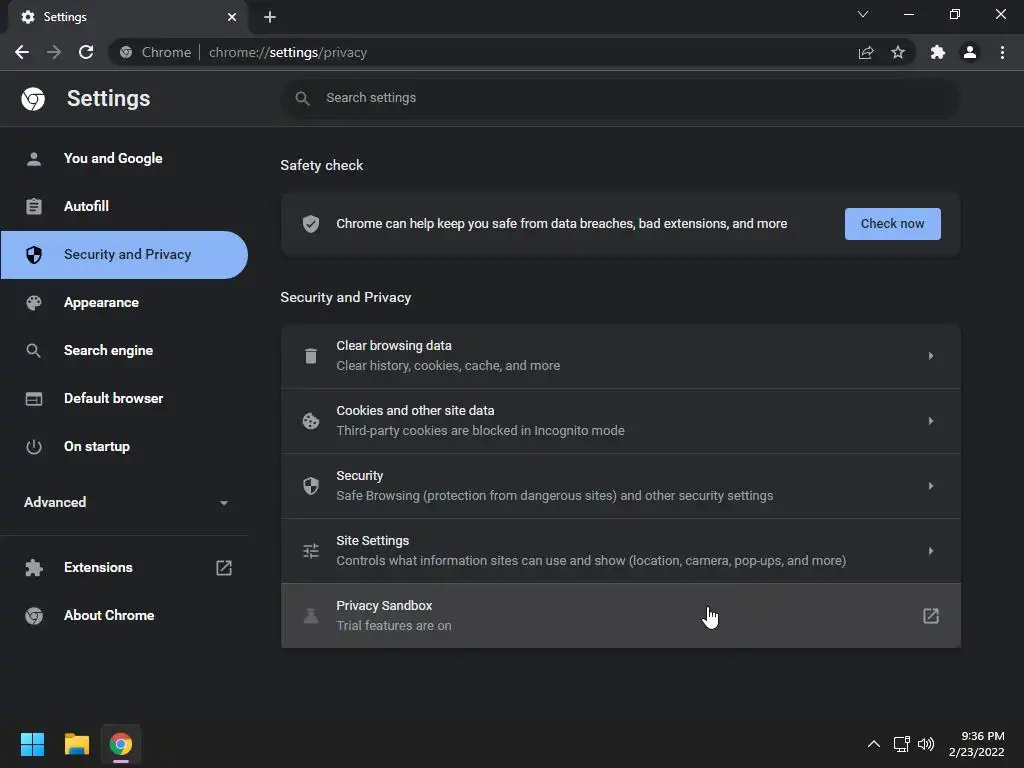Click the shield icon beside Security row
This screenshot has width=1024, height=768.
click(x=311, y=486)
